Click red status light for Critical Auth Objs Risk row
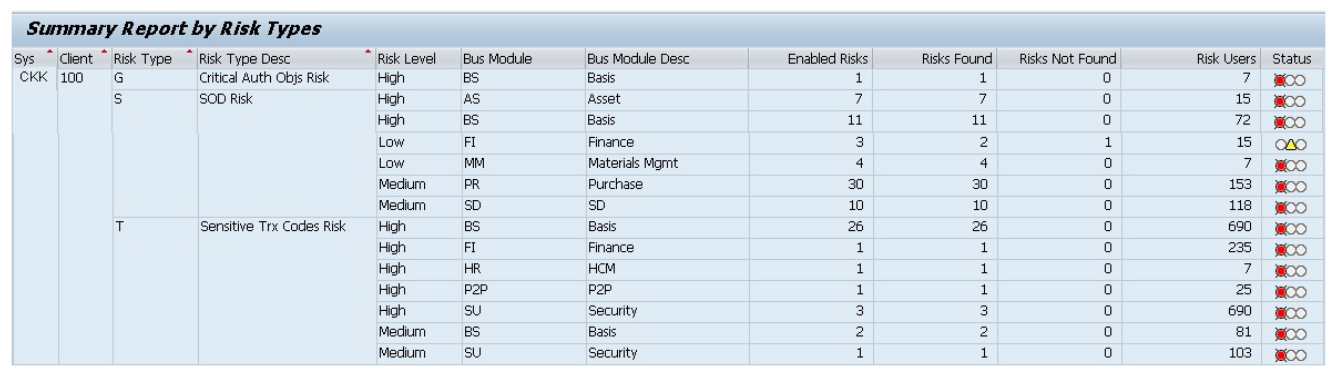 (1289, 79)
